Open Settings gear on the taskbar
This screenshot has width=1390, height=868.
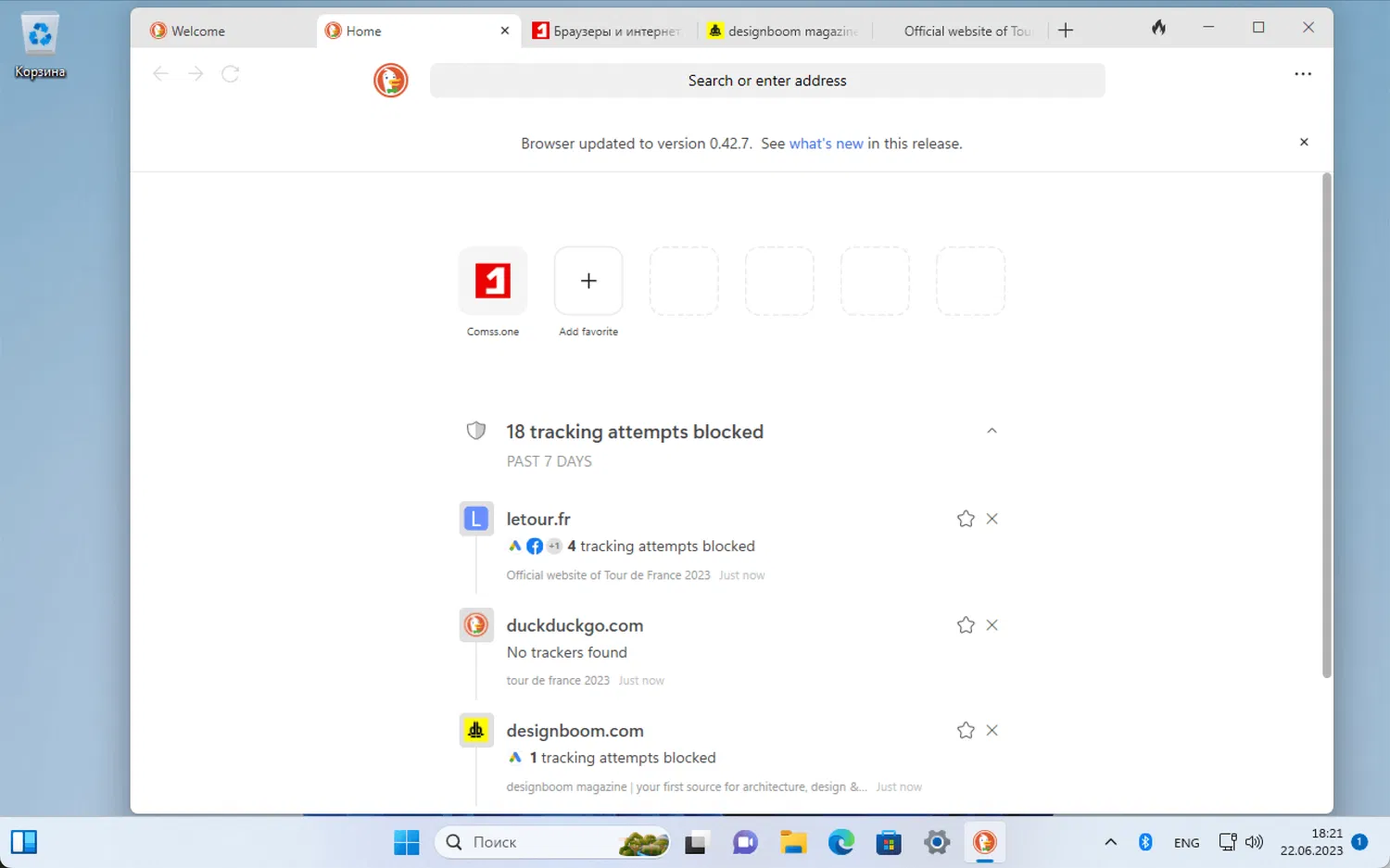tap(938, 842)
